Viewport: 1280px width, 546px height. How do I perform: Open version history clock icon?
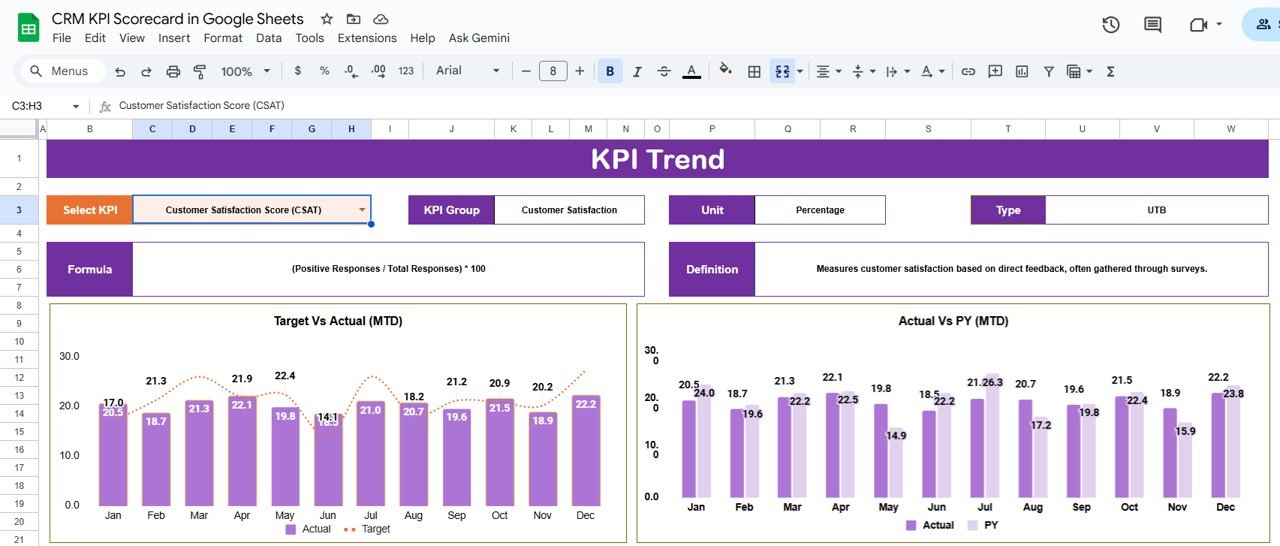pyautogui.click(x=1110, y=25)
